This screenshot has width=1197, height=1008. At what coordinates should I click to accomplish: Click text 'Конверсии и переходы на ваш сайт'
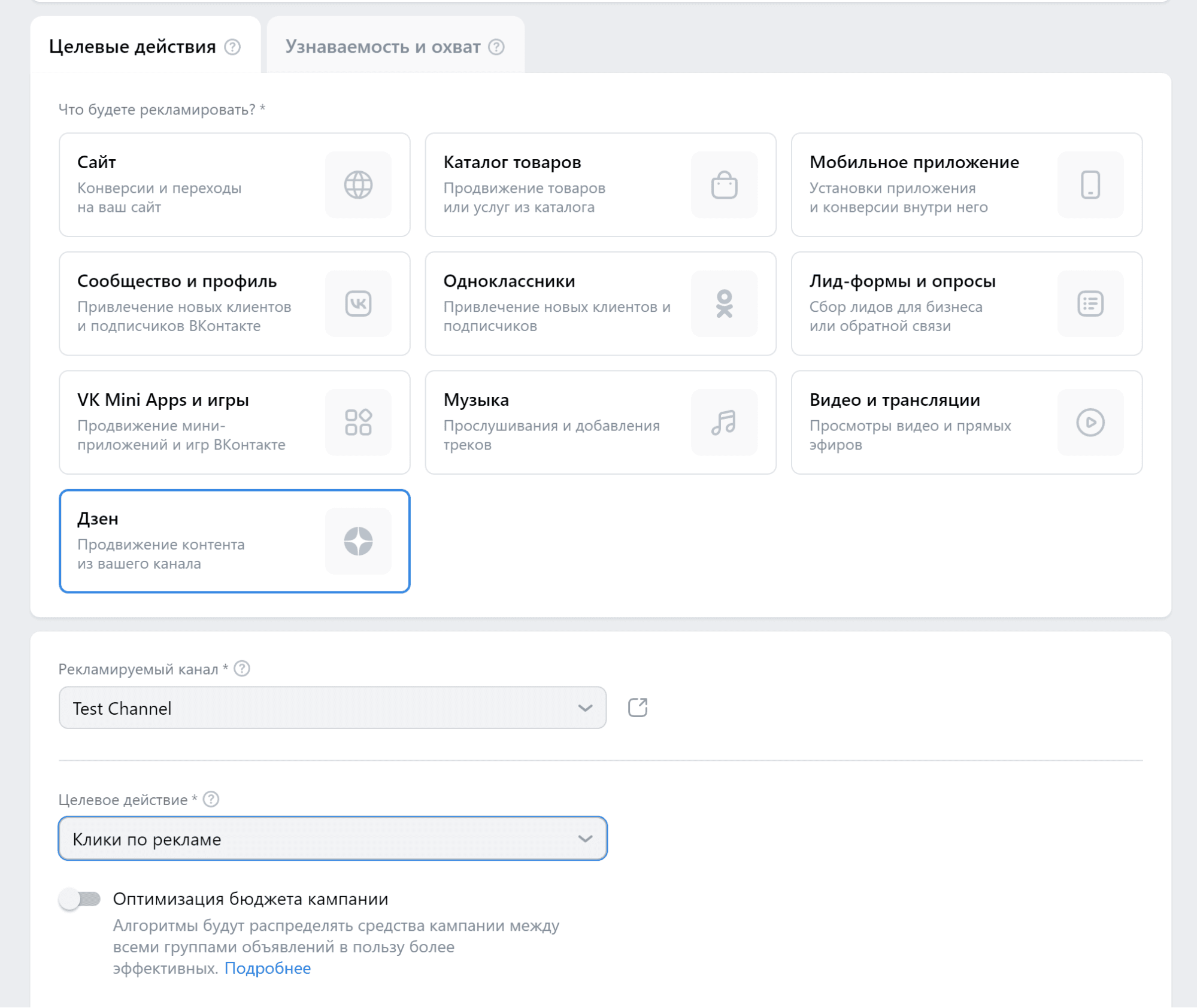[x=159, y=198]
